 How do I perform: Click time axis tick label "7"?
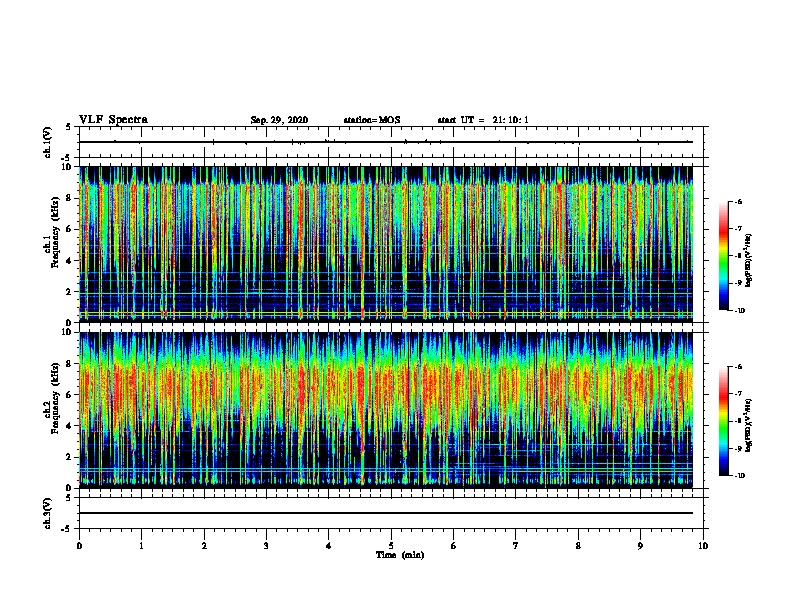[516, 546]
